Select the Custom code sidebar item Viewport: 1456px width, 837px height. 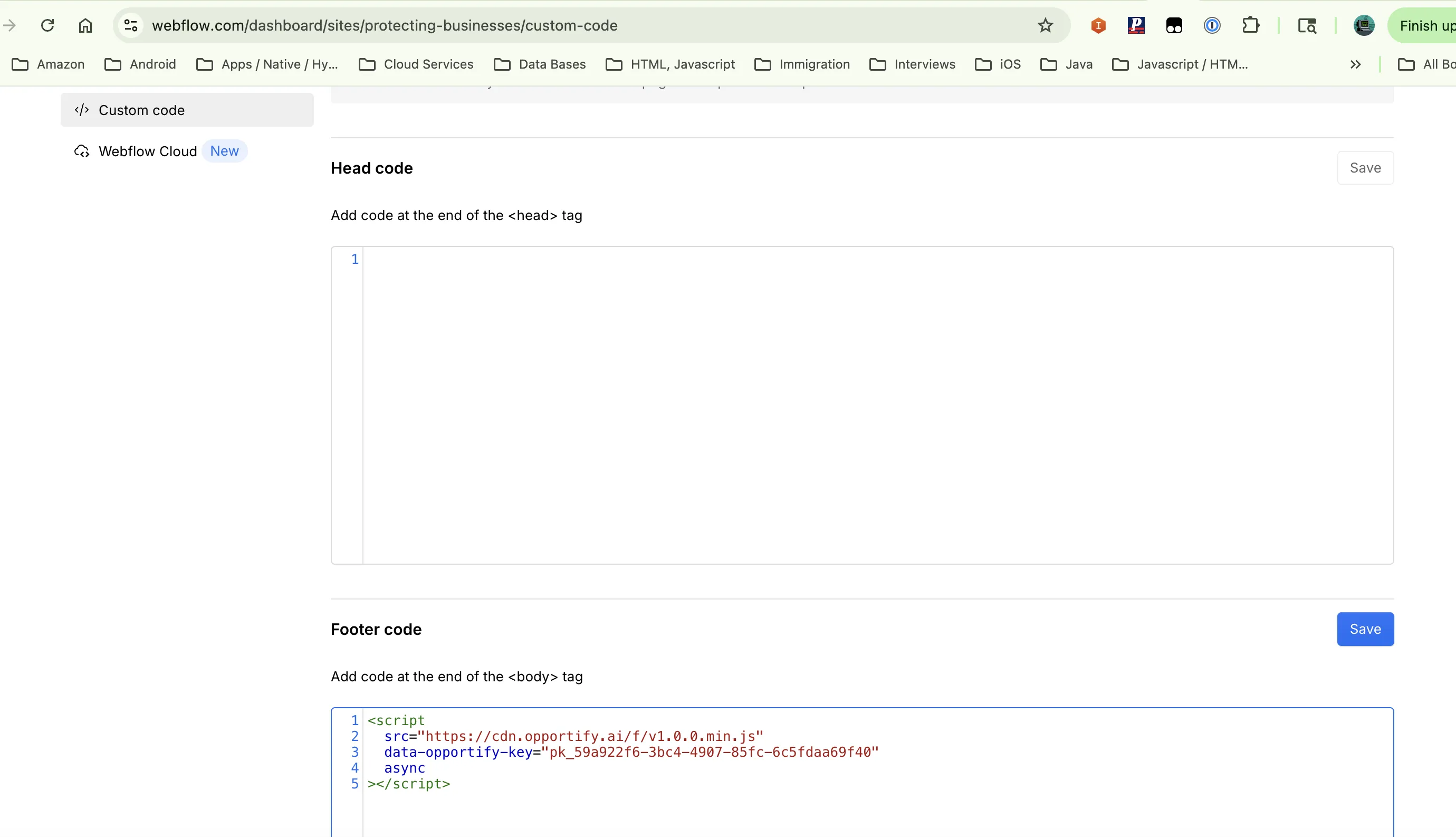141,110
